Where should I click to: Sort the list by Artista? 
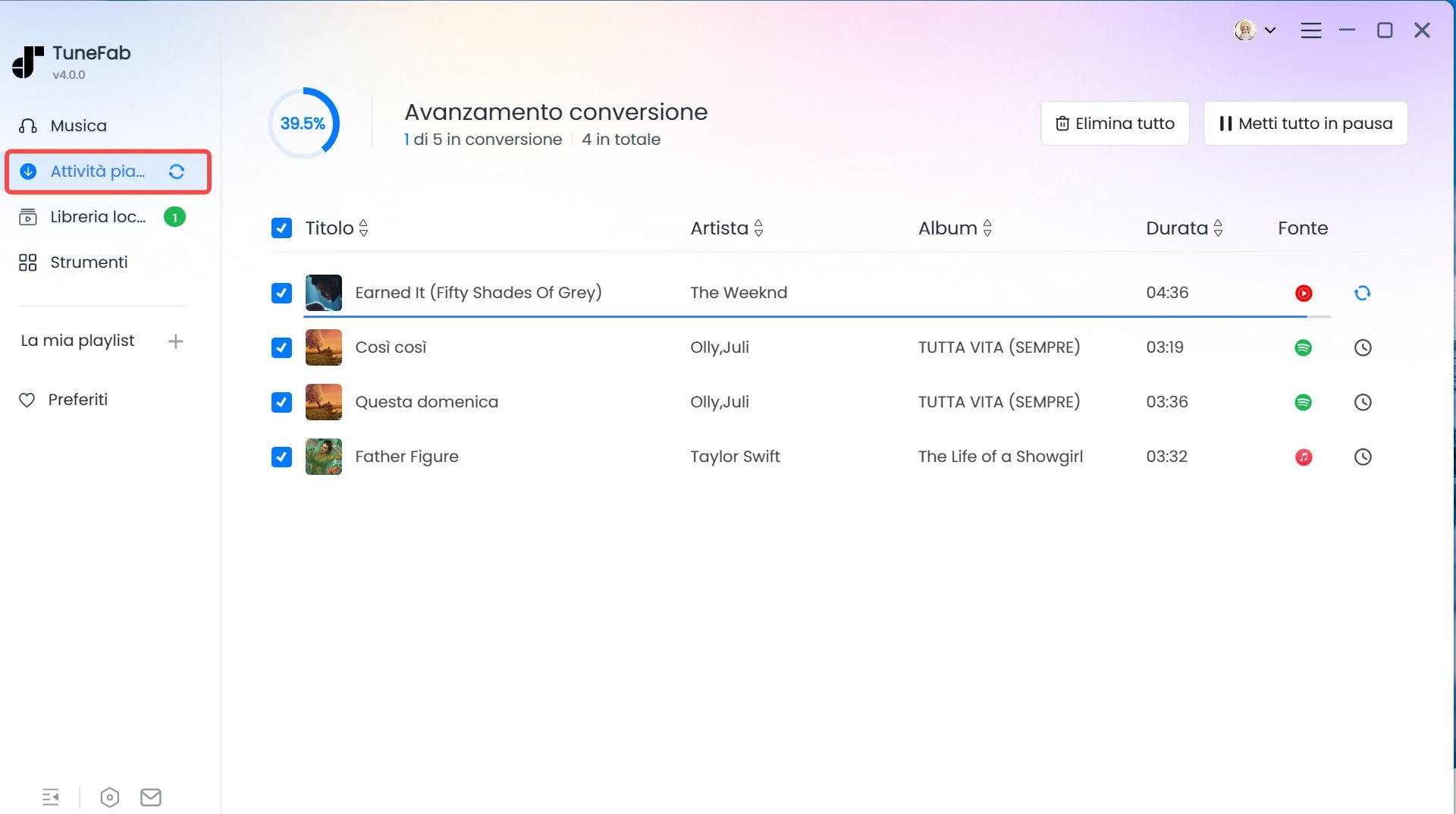(758, 228)
